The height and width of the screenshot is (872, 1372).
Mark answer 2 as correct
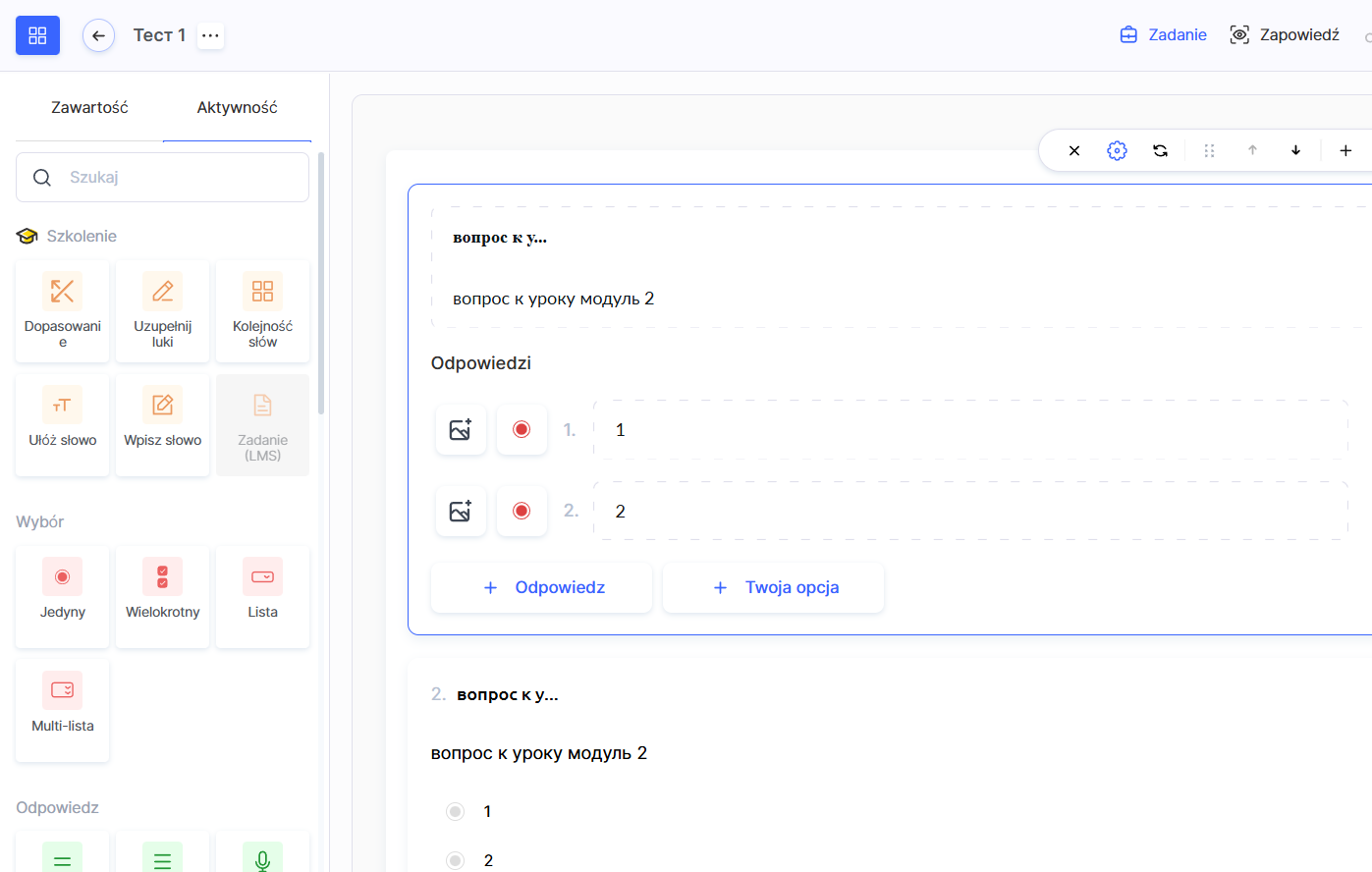pyautogui.click(x=521, y=511)
